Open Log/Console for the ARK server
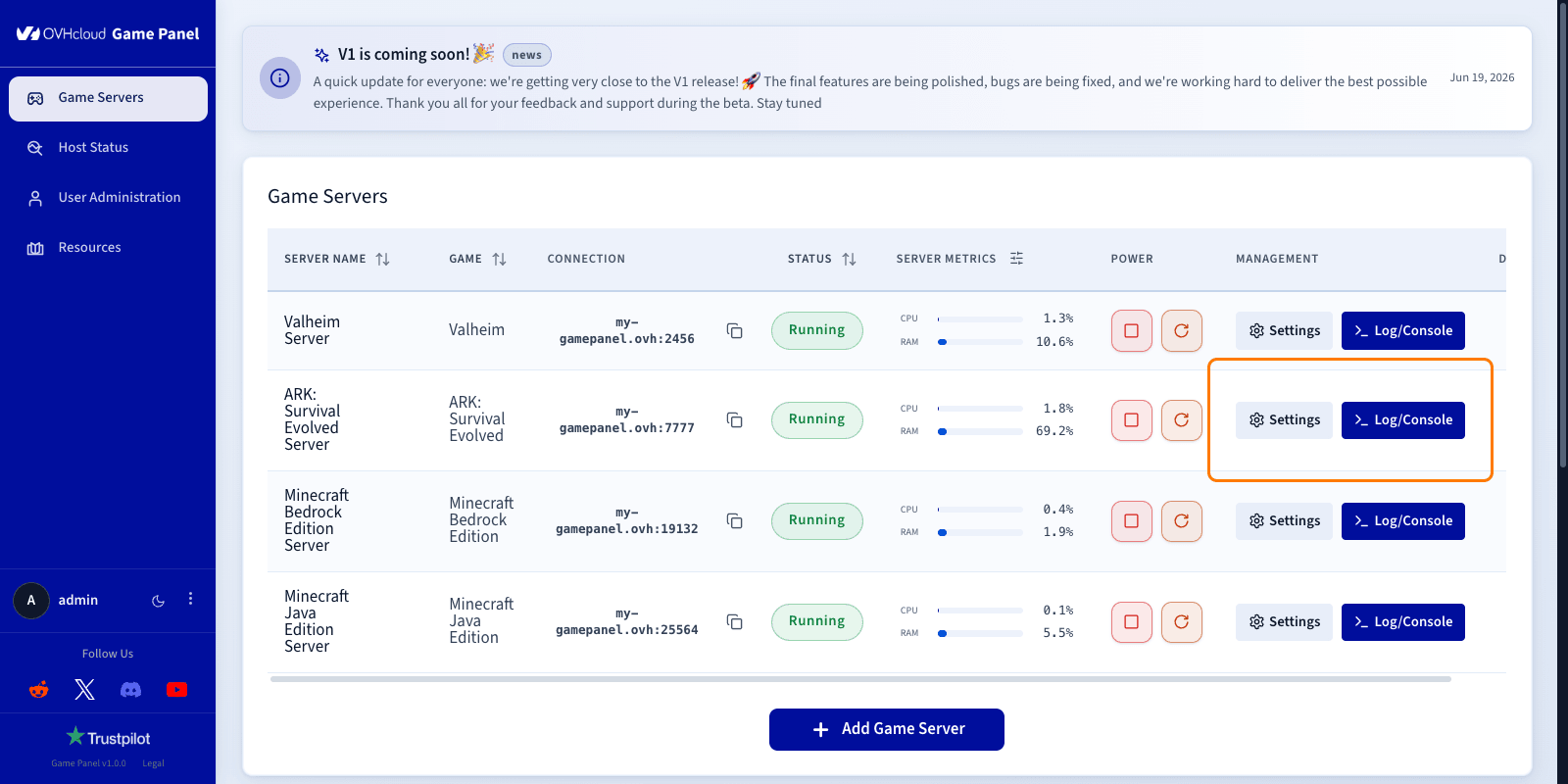This screenshot has width=1568, height=784. click(x=1403, y=420)
